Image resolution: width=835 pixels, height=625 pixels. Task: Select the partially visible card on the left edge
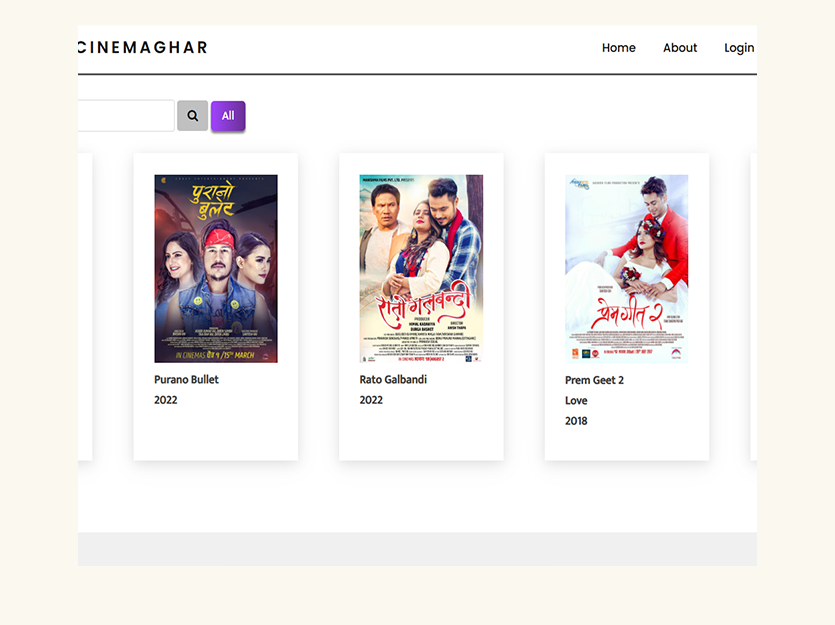(85, 307)
